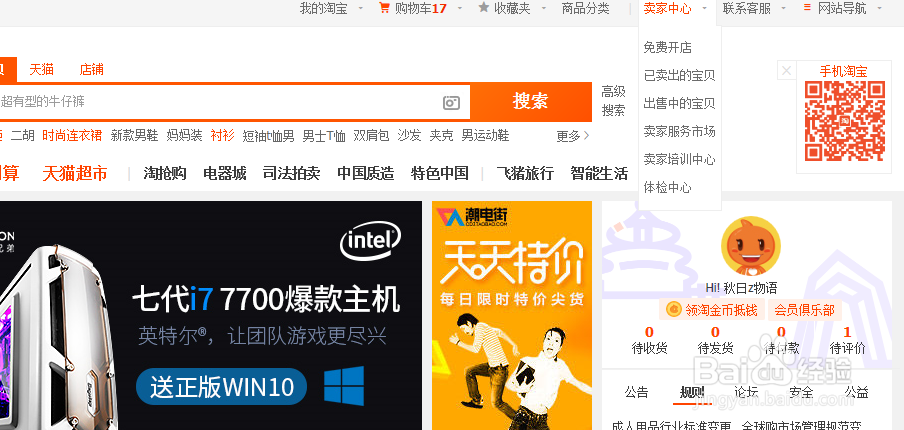Open the 七代i7 7700爆款主机 banner

pyautogui.click(x=211, y=315)
